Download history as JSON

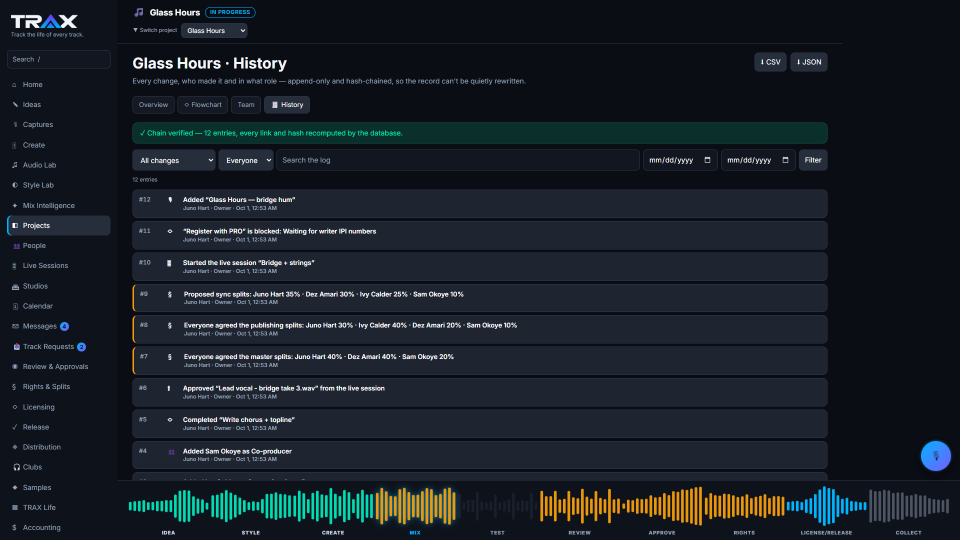(809, 62)
